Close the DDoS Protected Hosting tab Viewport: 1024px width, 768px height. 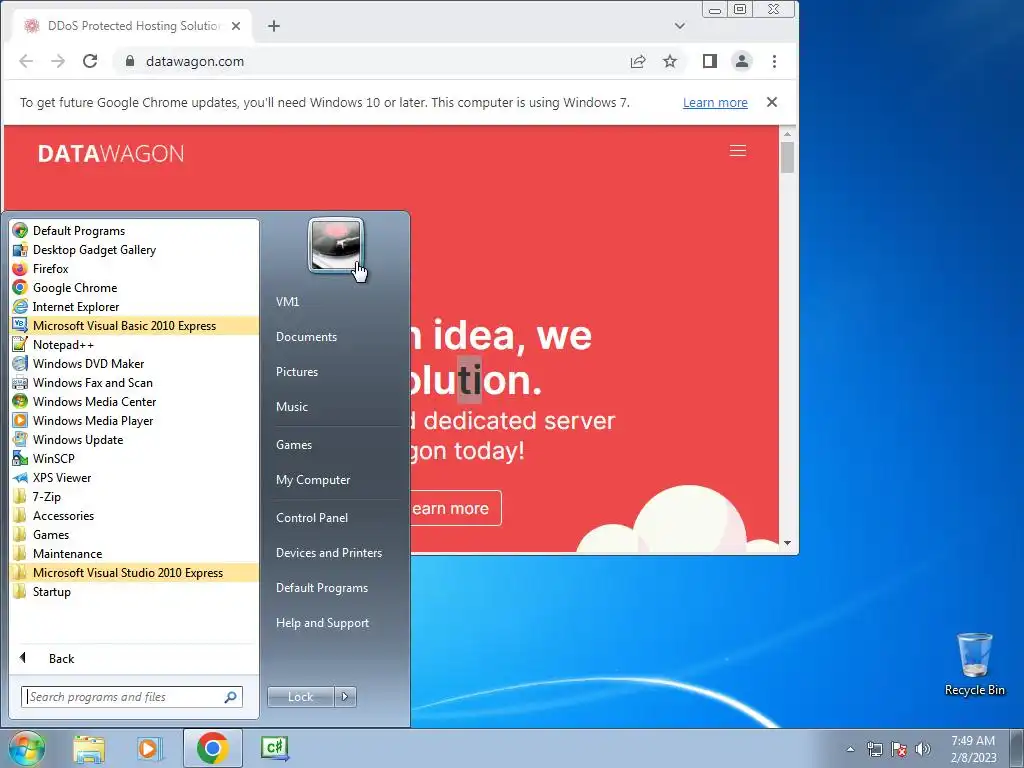click(236, 26)
